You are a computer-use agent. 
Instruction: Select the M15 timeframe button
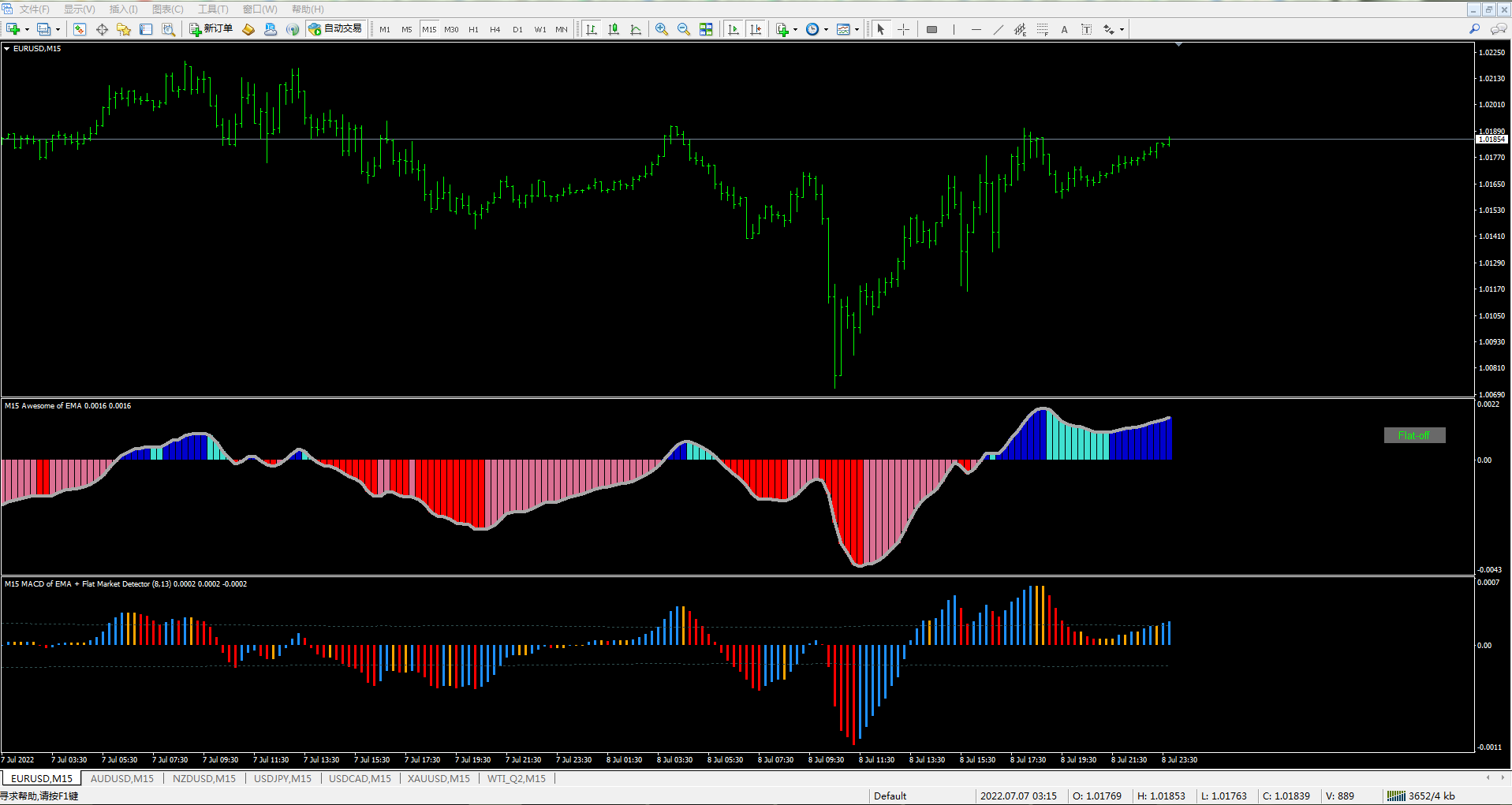[429, 29]
